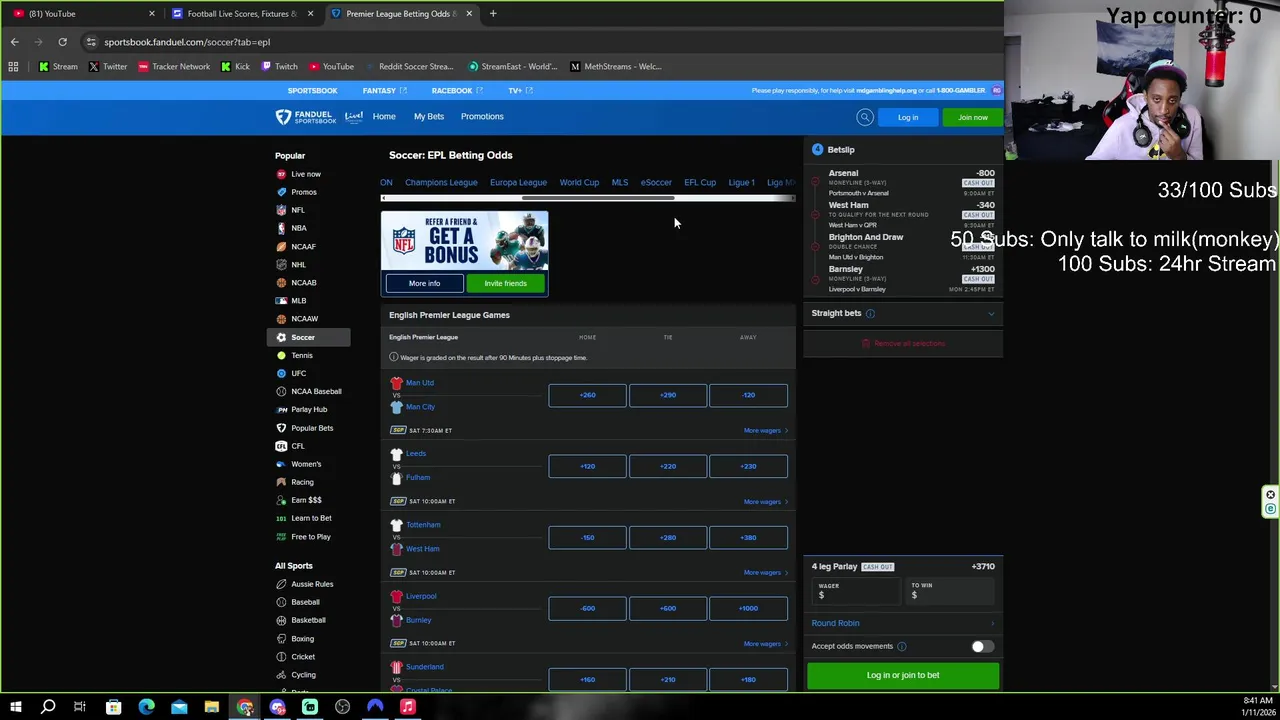Switch to the EFL Cup tab
The image size is (1280, 720).
pyautogui.click(x=700, y=183)
